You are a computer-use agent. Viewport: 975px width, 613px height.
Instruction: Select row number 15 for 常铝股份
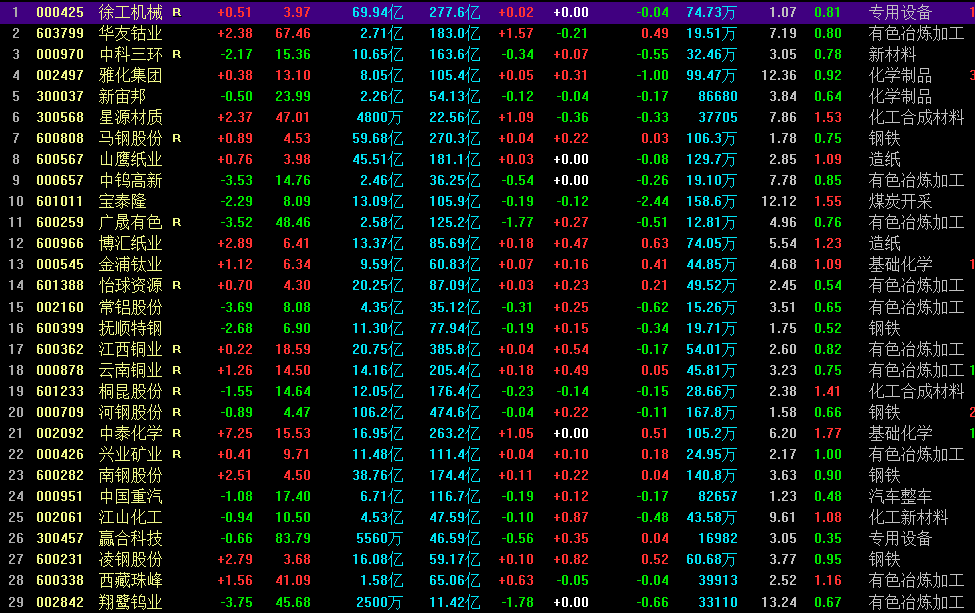(15, 307)
